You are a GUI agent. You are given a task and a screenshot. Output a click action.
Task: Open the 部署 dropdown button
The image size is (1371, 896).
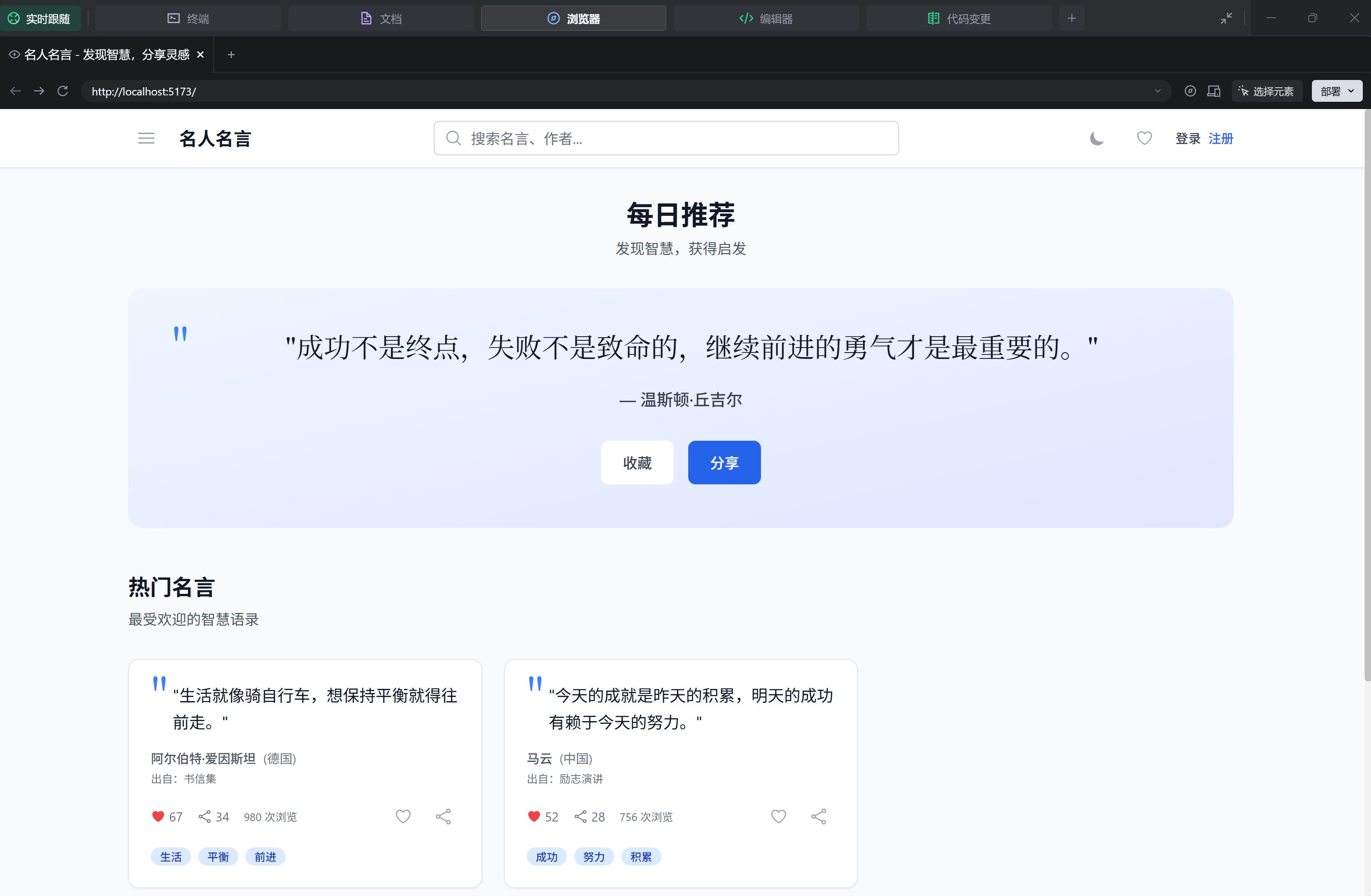tap(1336, 91)
